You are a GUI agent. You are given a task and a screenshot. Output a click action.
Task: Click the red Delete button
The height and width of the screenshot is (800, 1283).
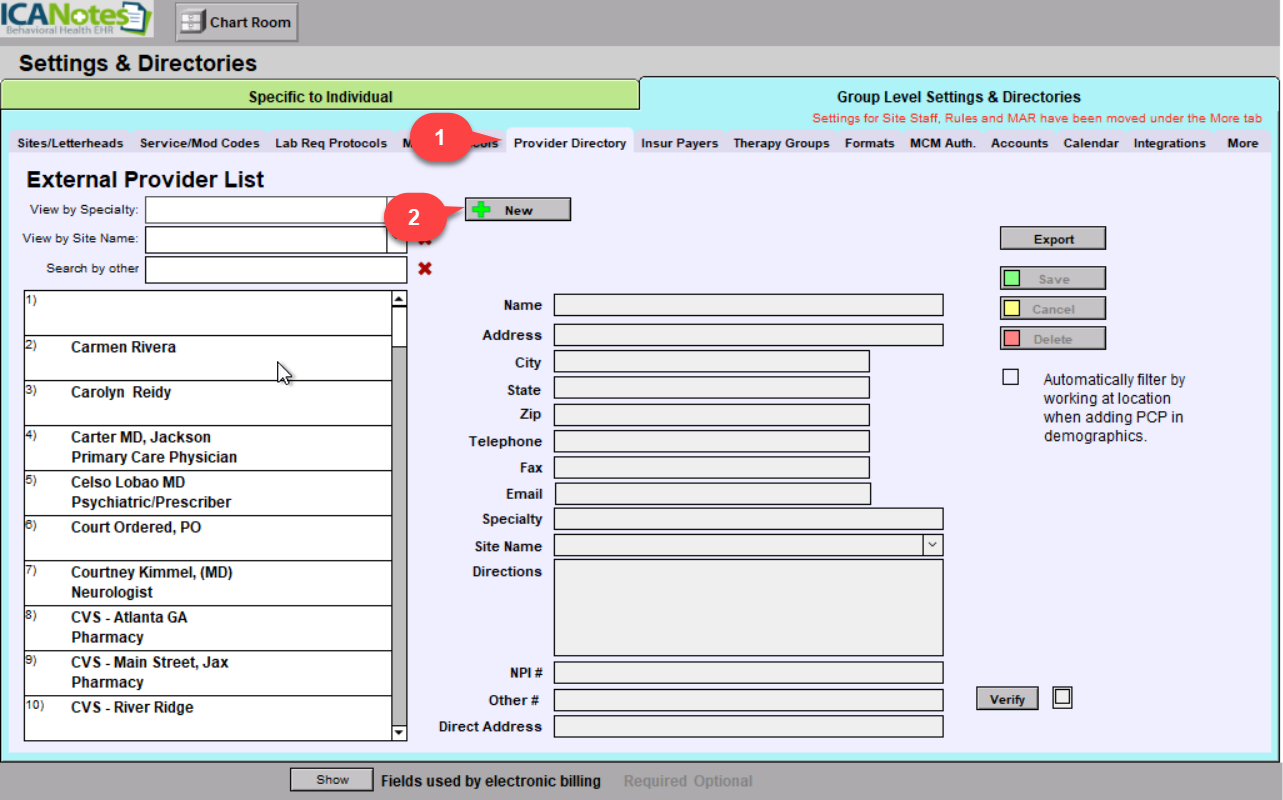(x=1052, y=339)
